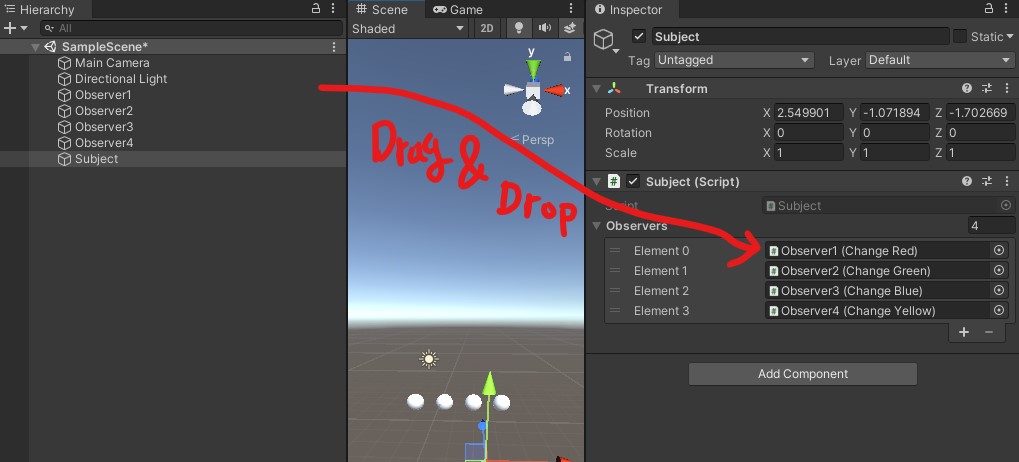Screen dimensions: 1019x462
Task: Open the Layer dropdown Default
Action: (x=940, y=60)
